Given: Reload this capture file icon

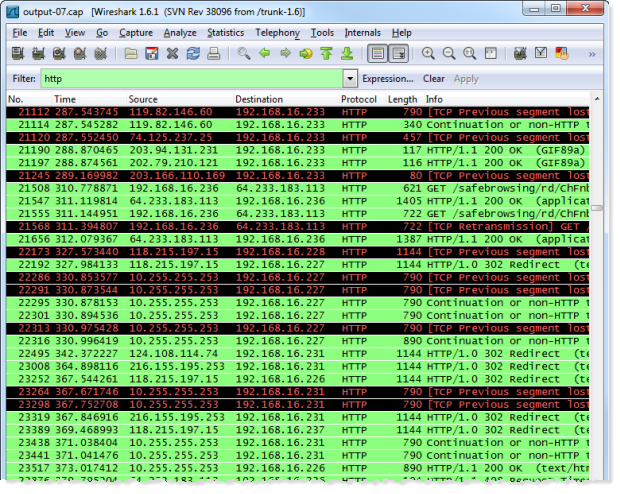Looking at the screenshot, I should tap(193, 53).
